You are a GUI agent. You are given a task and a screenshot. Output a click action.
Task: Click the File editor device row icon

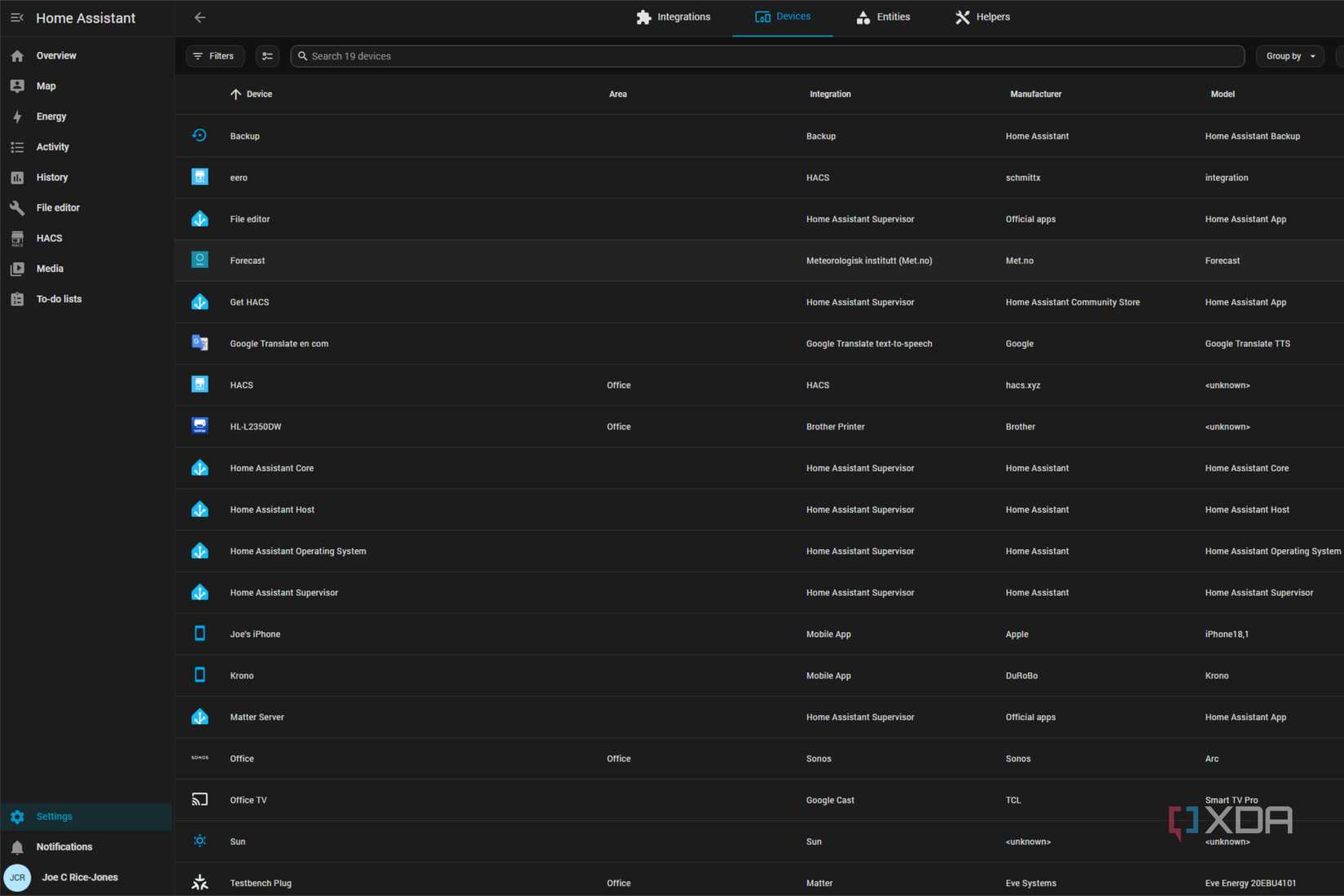(x=200, y=218)
